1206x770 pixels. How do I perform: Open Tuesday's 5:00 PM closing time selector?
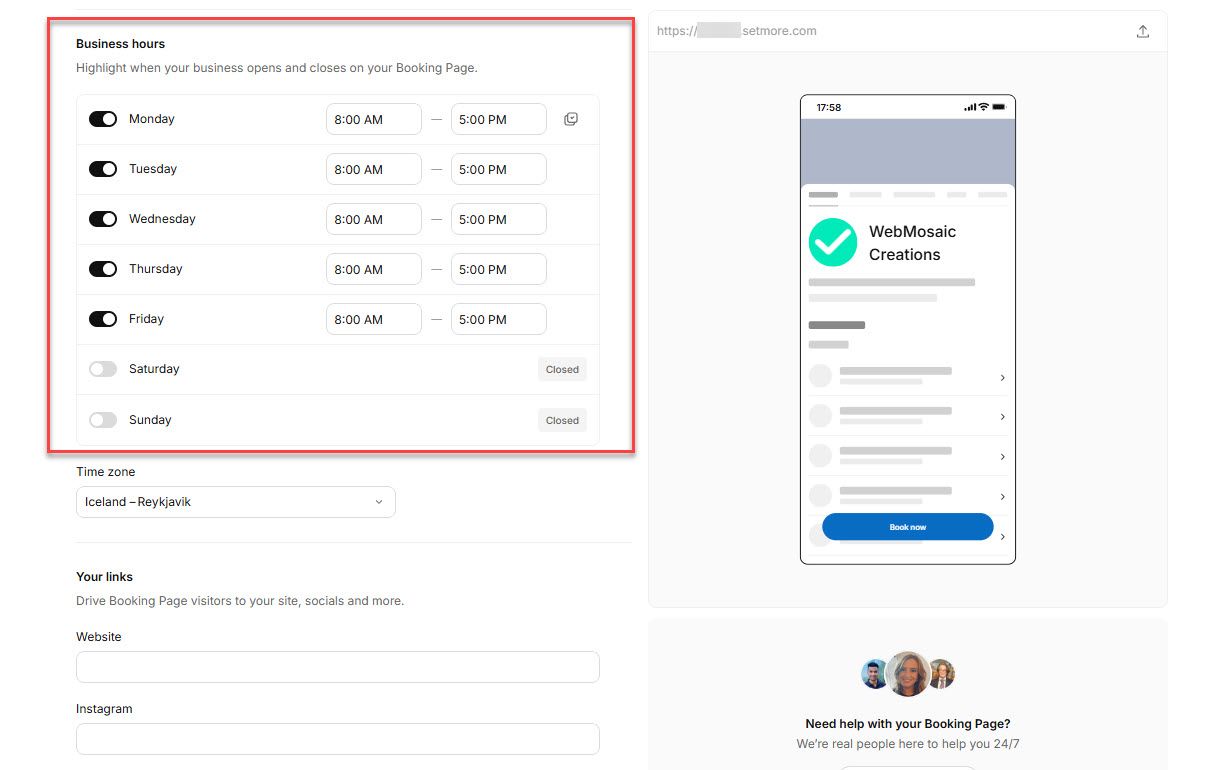[498, 169]
